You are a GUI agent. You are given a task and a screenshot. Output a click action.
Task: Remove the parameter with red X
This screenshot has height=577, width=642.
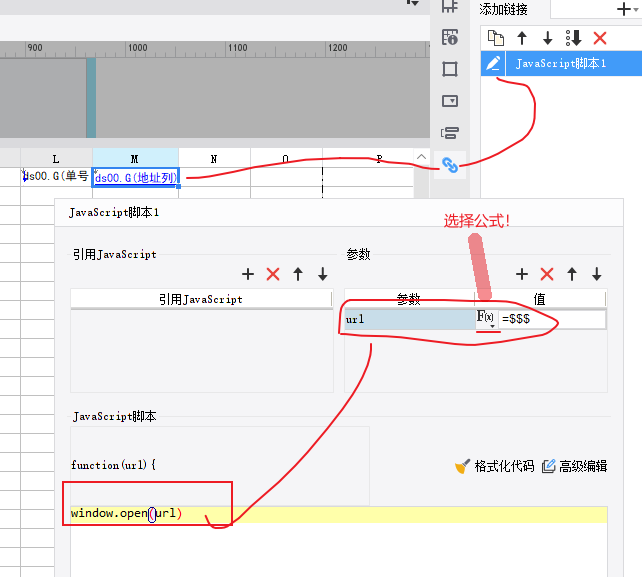547,274
